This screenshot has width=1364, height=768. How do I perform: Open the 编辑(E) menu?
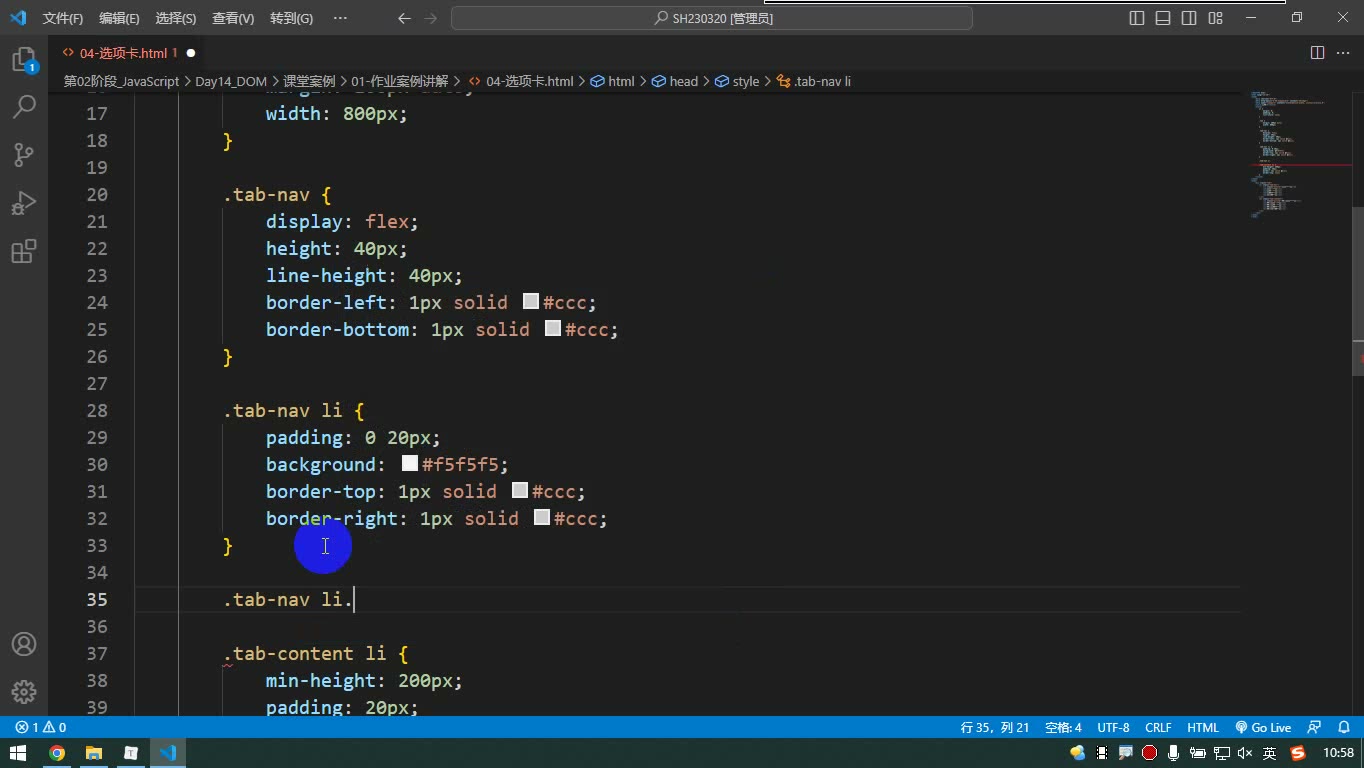119,18
